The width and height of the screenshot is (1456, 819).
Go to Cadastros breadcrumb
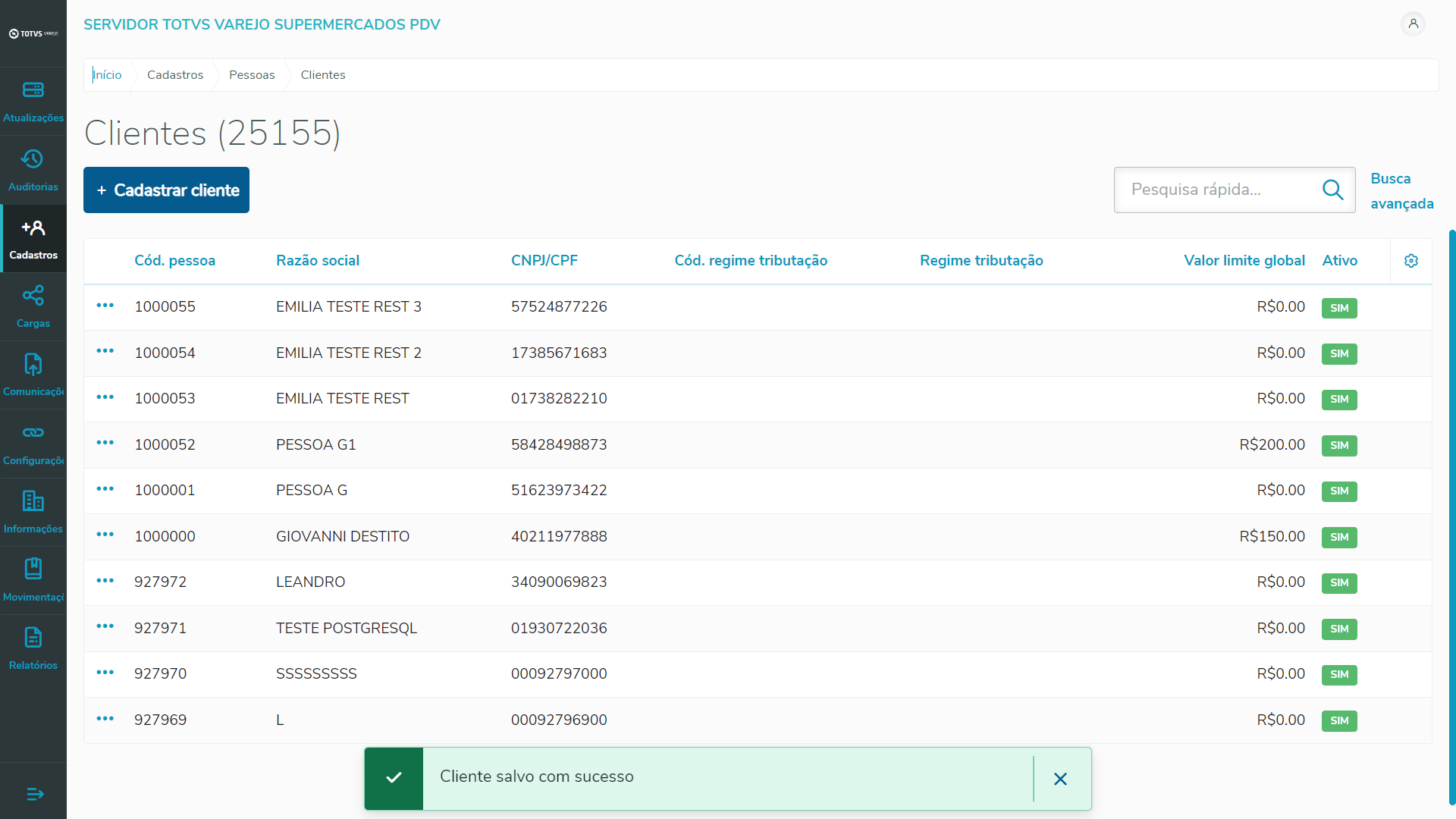[x=175, y=75]
